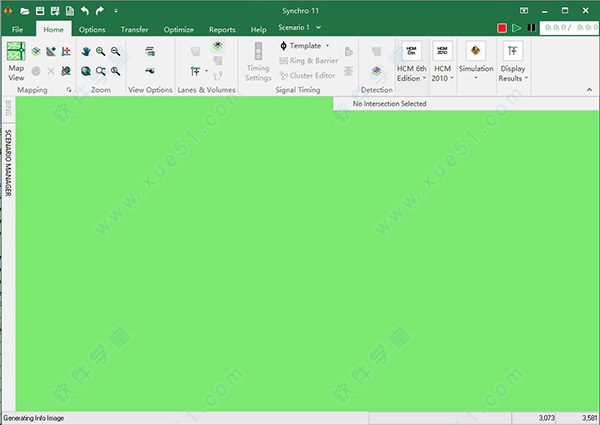The image size is (600, 425).
Task: Select the Home tab
Action: pos(54,29)
